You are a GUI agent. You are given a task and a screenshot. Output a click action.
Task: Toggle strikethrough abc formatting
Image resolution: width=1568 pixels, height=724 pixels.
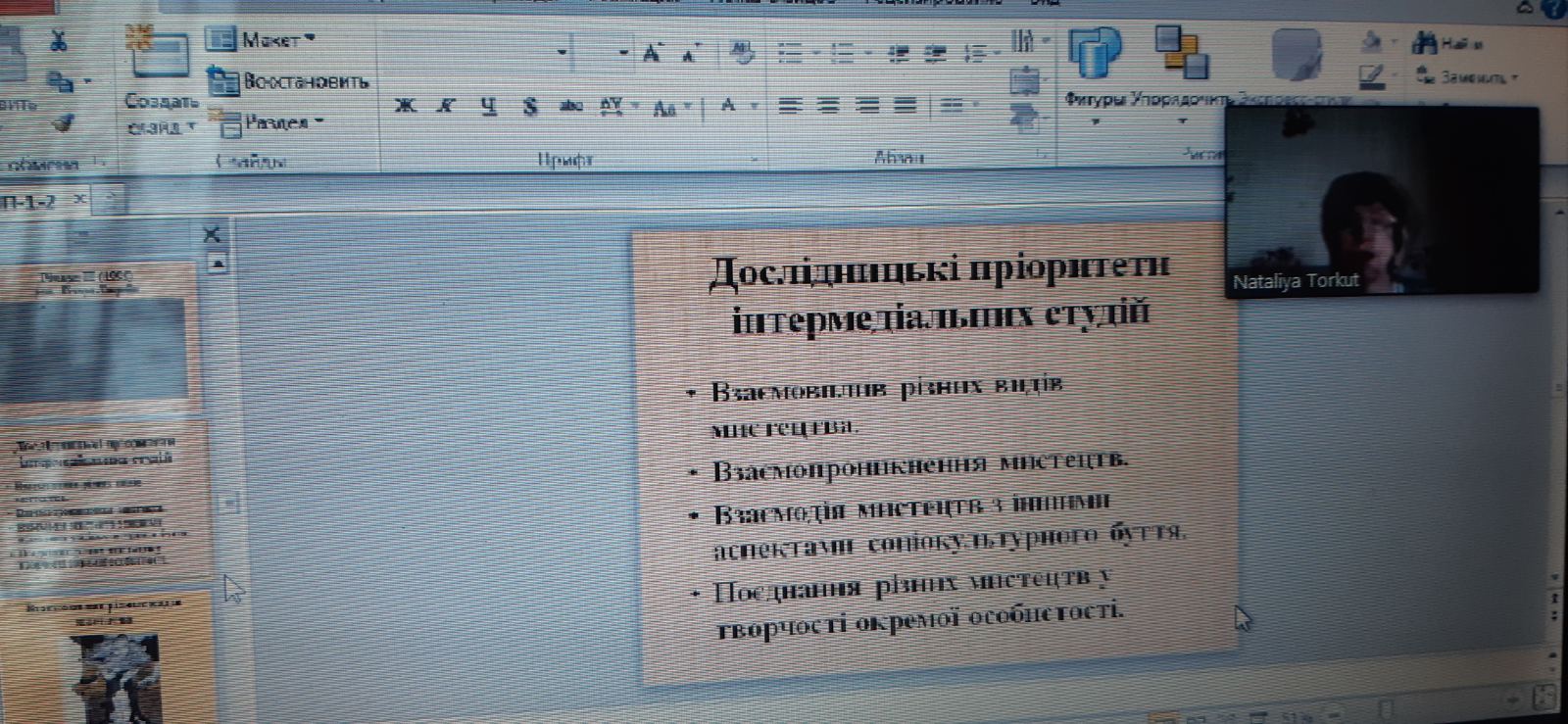pos(570,106)
